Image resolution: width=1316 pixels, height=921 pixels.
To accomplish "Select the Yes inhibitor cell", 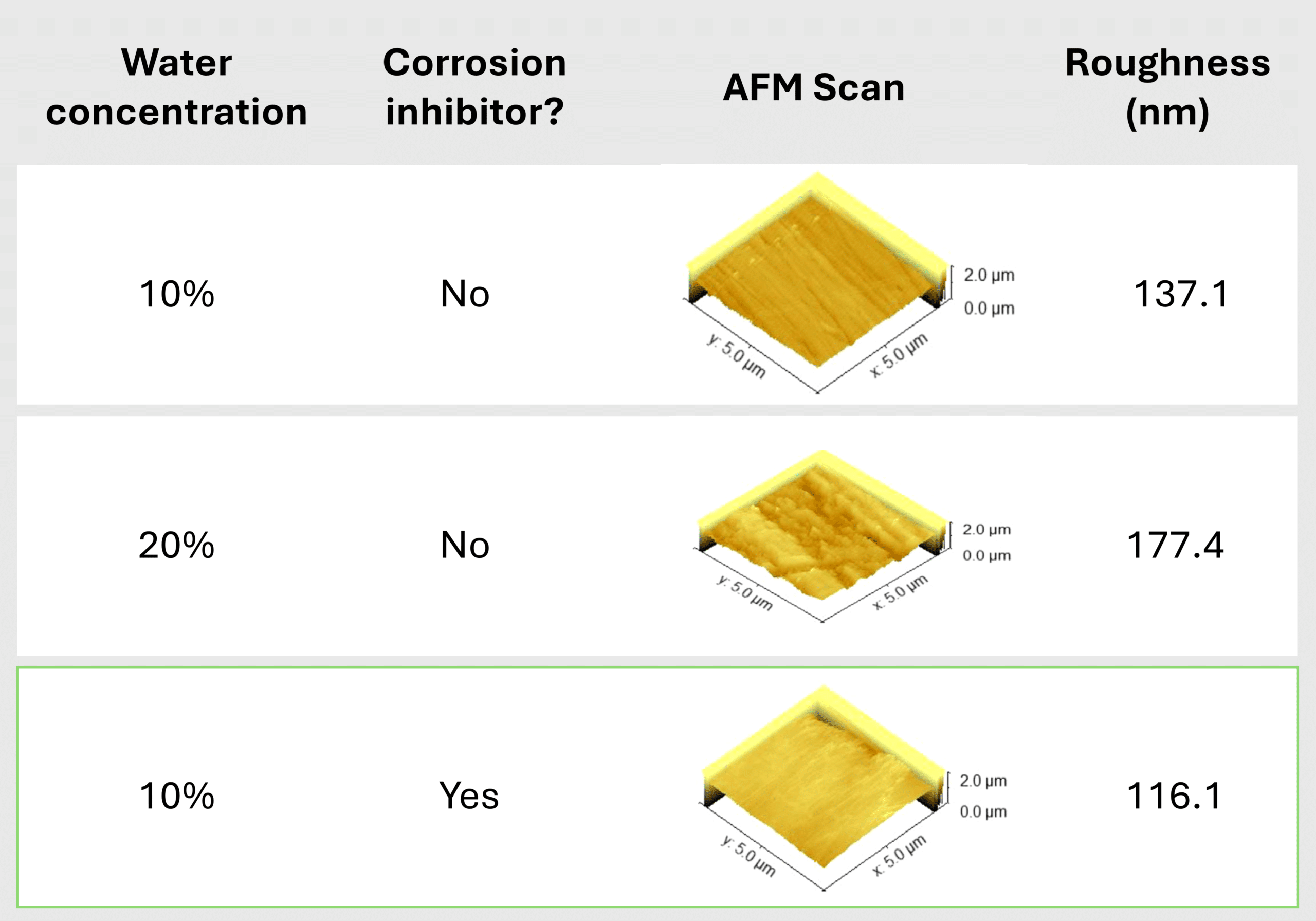I will (x=469, y=797).
